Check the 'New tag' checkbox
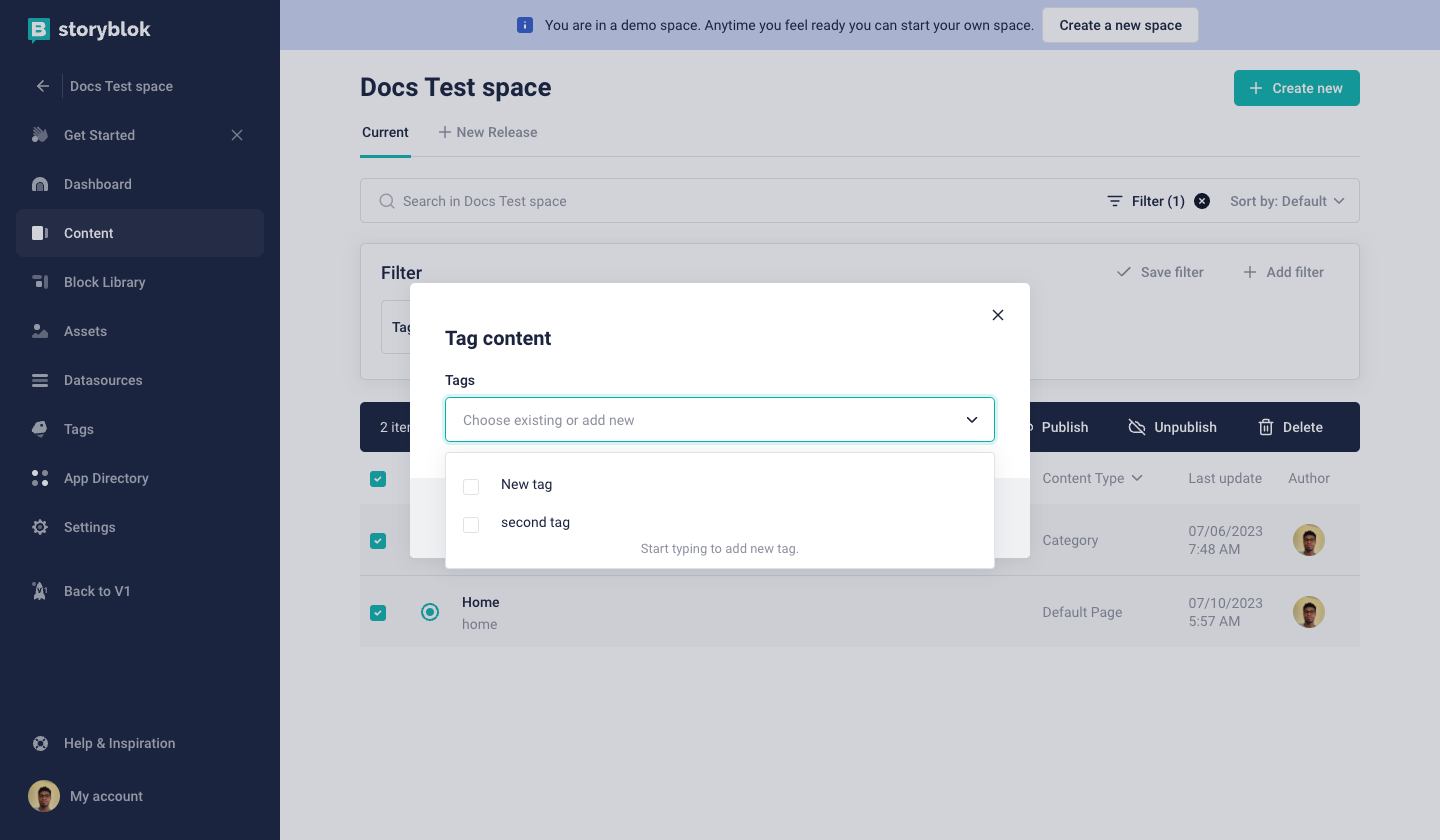 pyautogui.click(x=471, y=486)
